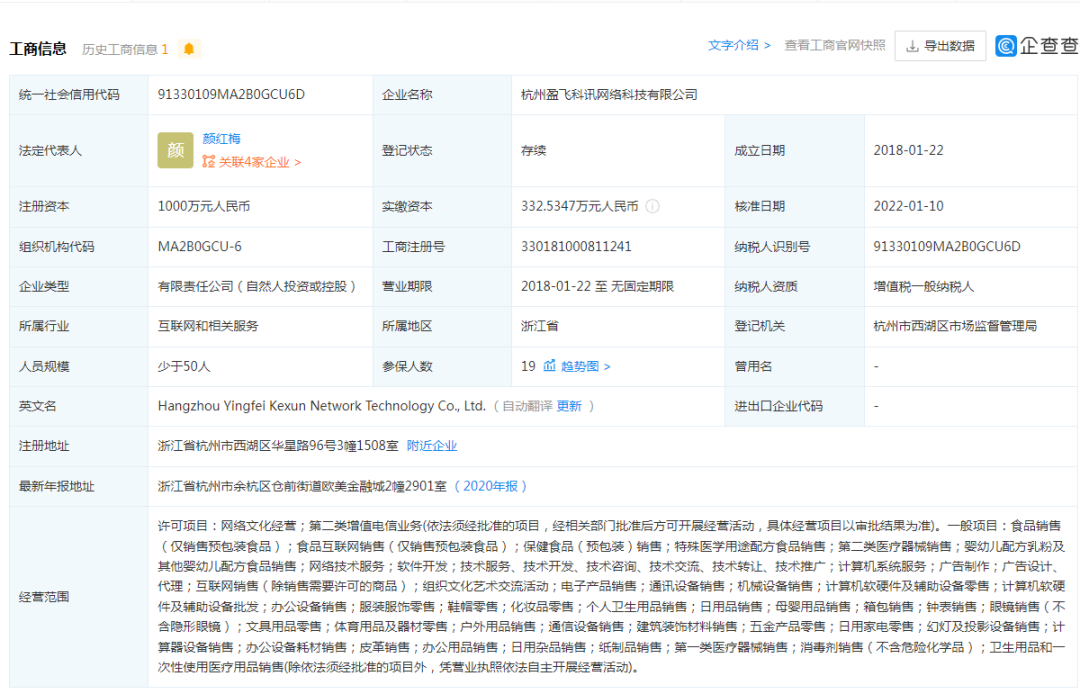Click the bell icon beside 历史工商信息
1080x694 pixels.
tap(187, 48)
